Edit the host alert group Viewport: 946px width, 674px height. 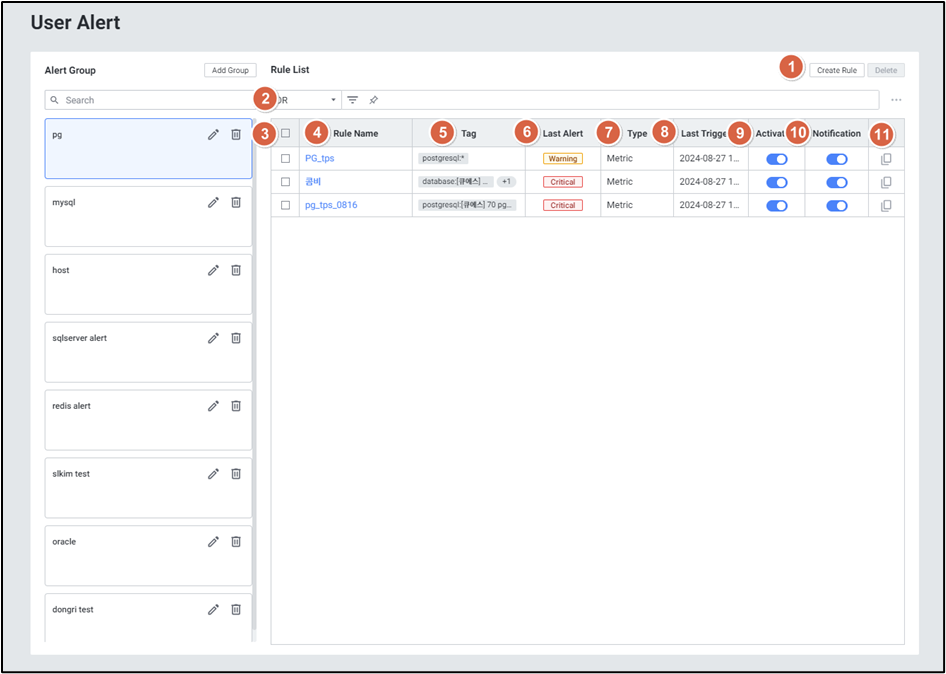213,270
